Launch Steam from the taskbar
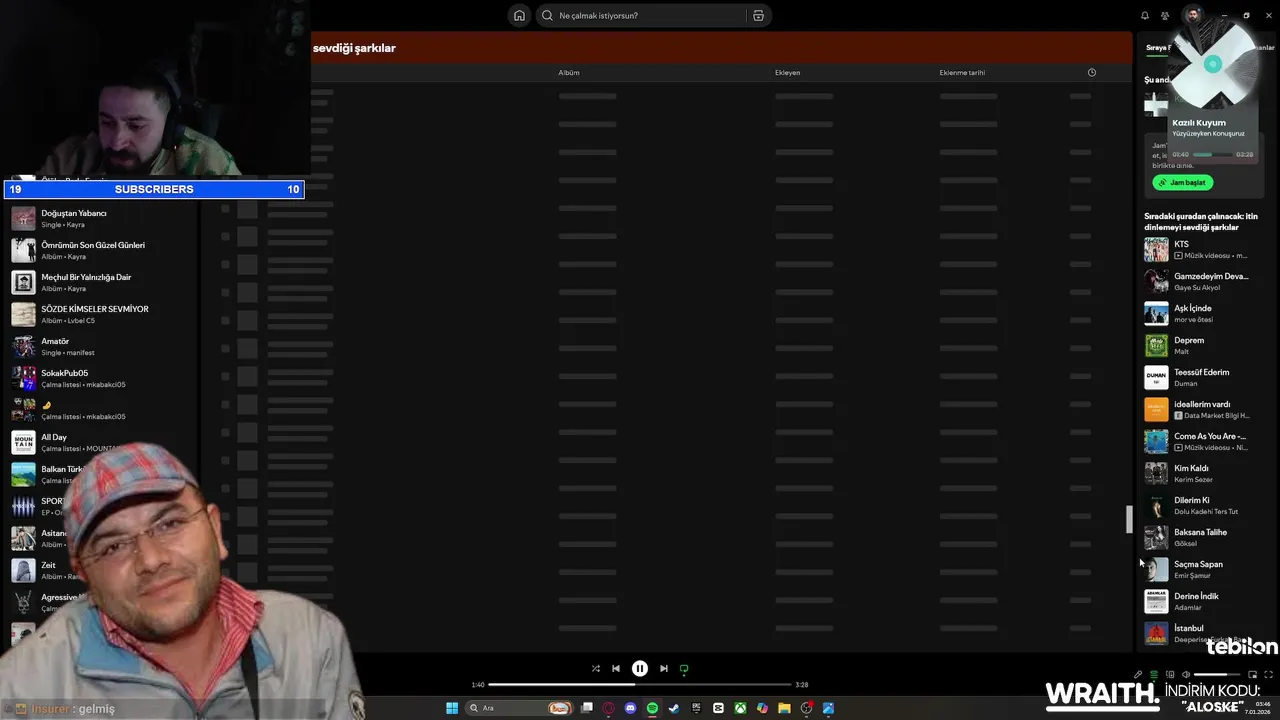 pos(674,708)
